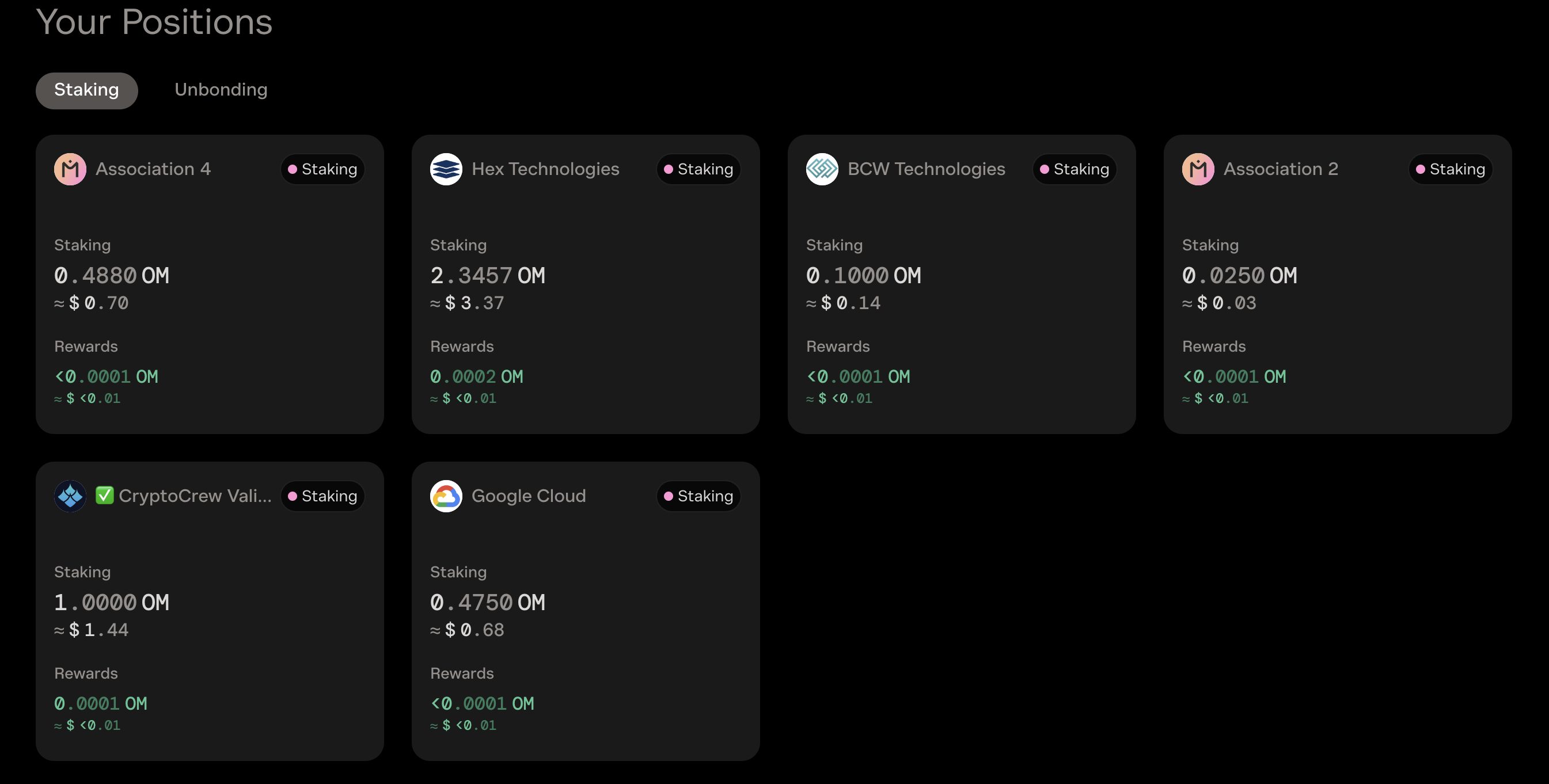Click the Staking badge on Association 4
Viewport: 1549px width, 784px height.
coord(323,170)
